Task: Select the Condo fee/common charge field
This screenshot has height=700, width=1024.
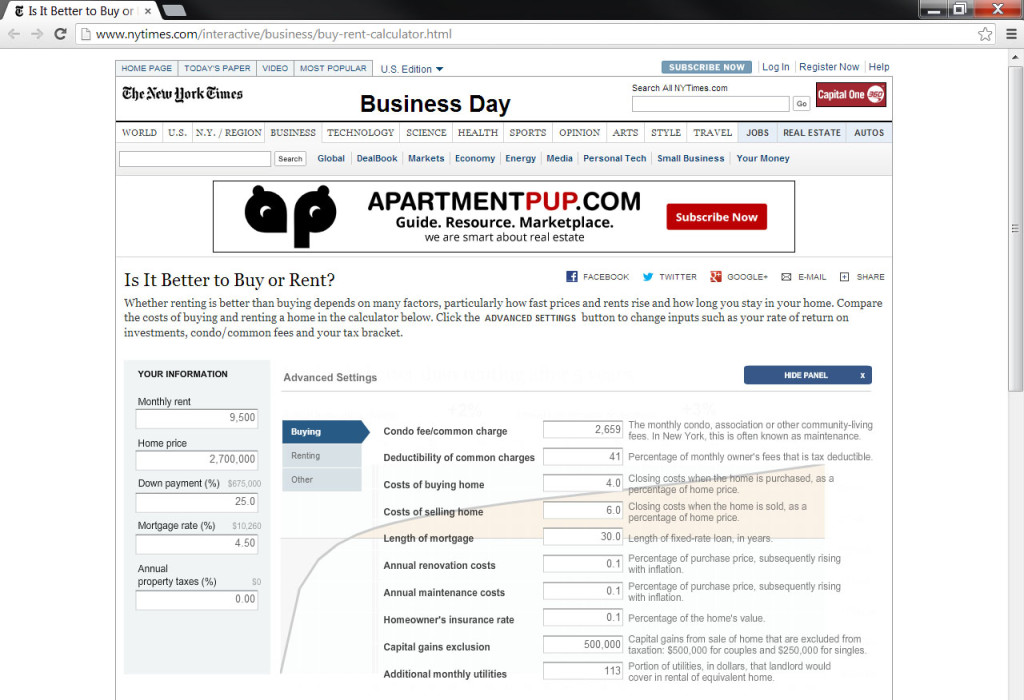Action: pyautogui.click(x=581, y=429)
